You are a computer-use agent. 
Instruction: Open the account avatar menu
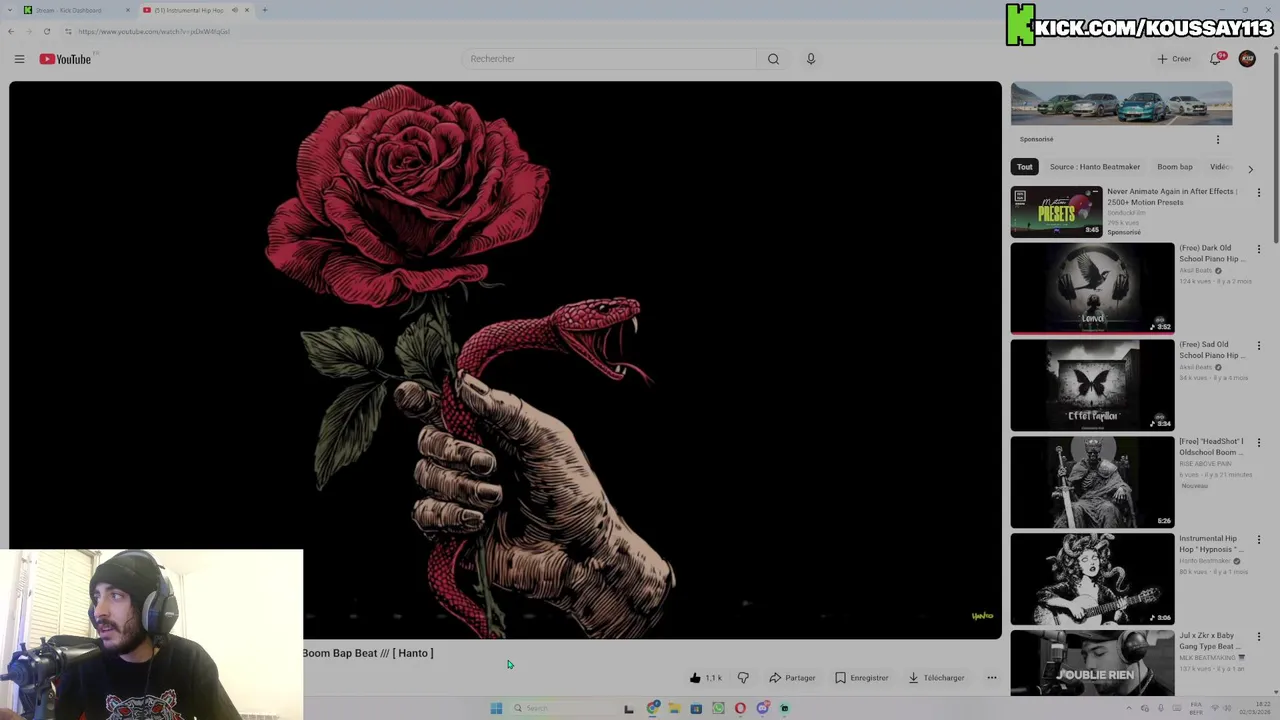point(1247,59)
